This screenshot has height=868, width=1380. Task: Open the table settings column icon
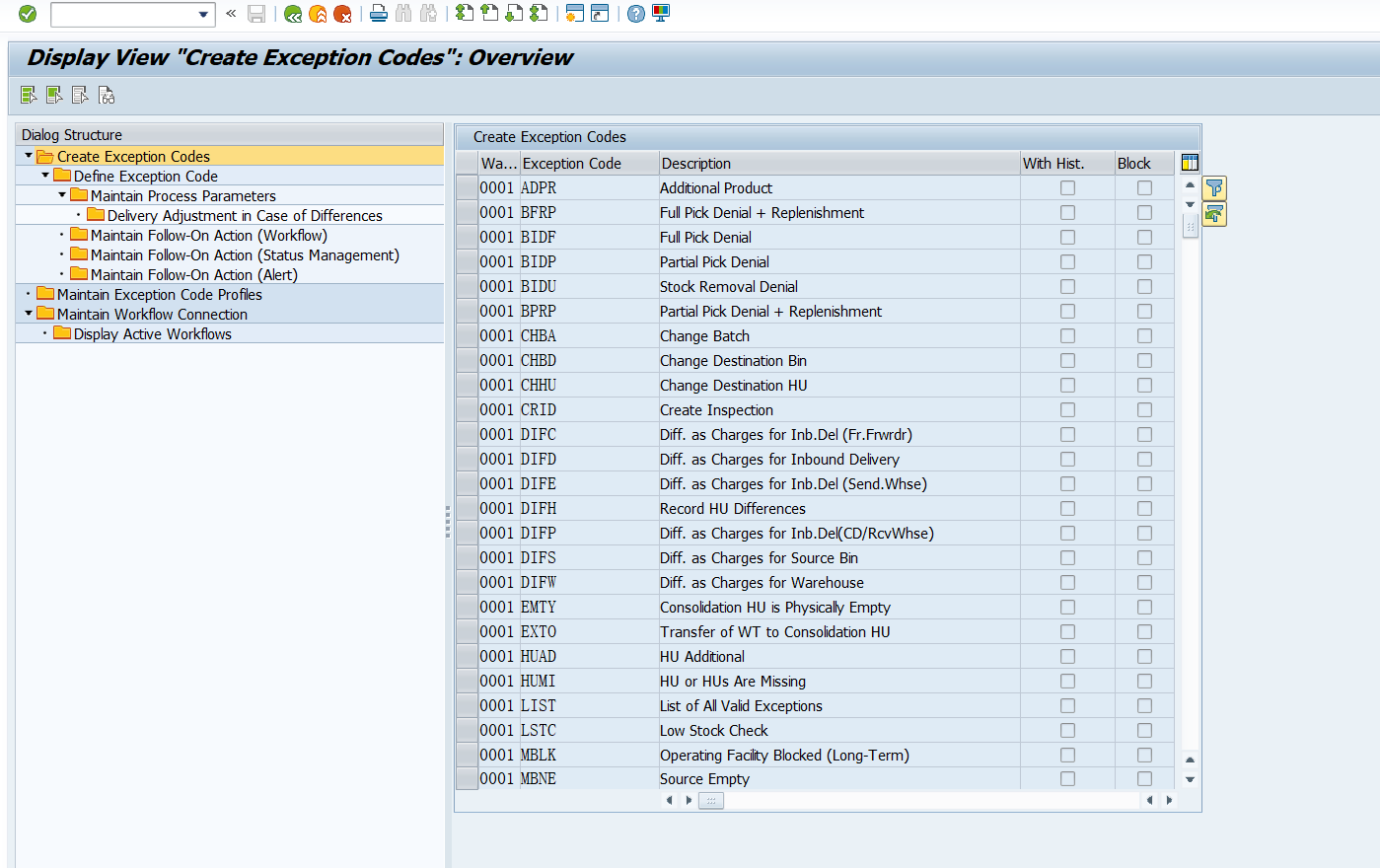coord(1190,163)
